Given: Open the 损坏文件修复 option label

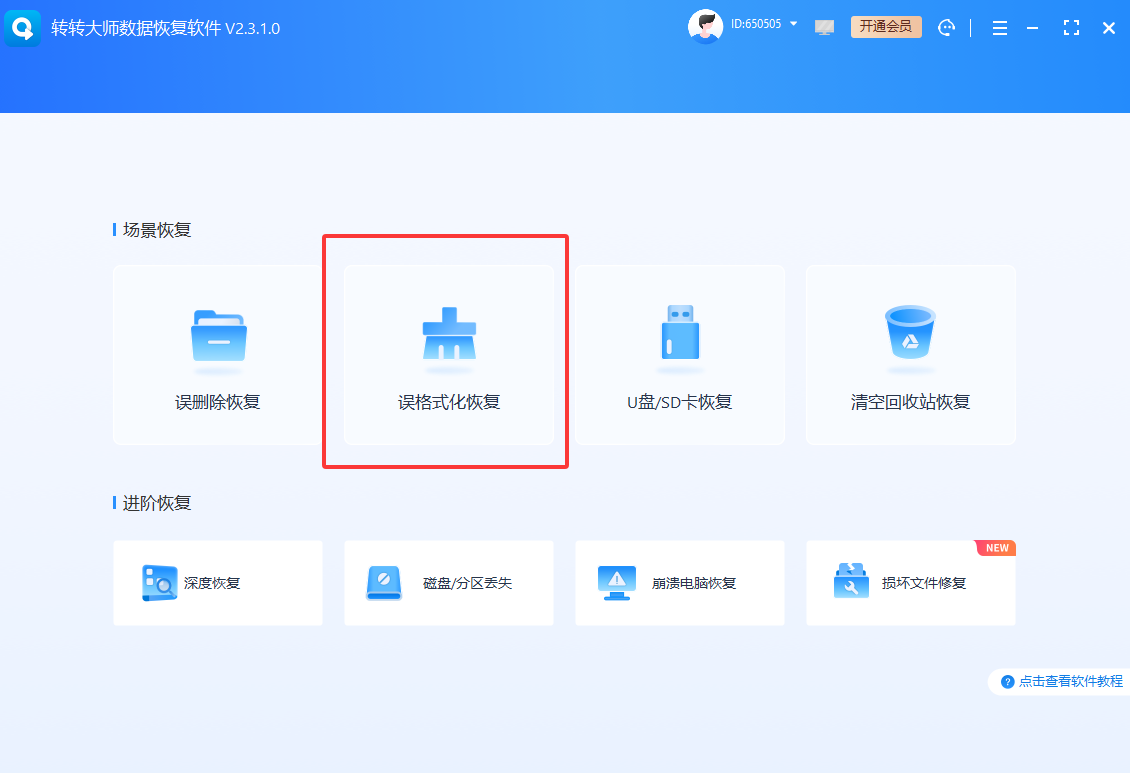Looking at the screenshot, I should pyautogui.click(x=924, y=583).
